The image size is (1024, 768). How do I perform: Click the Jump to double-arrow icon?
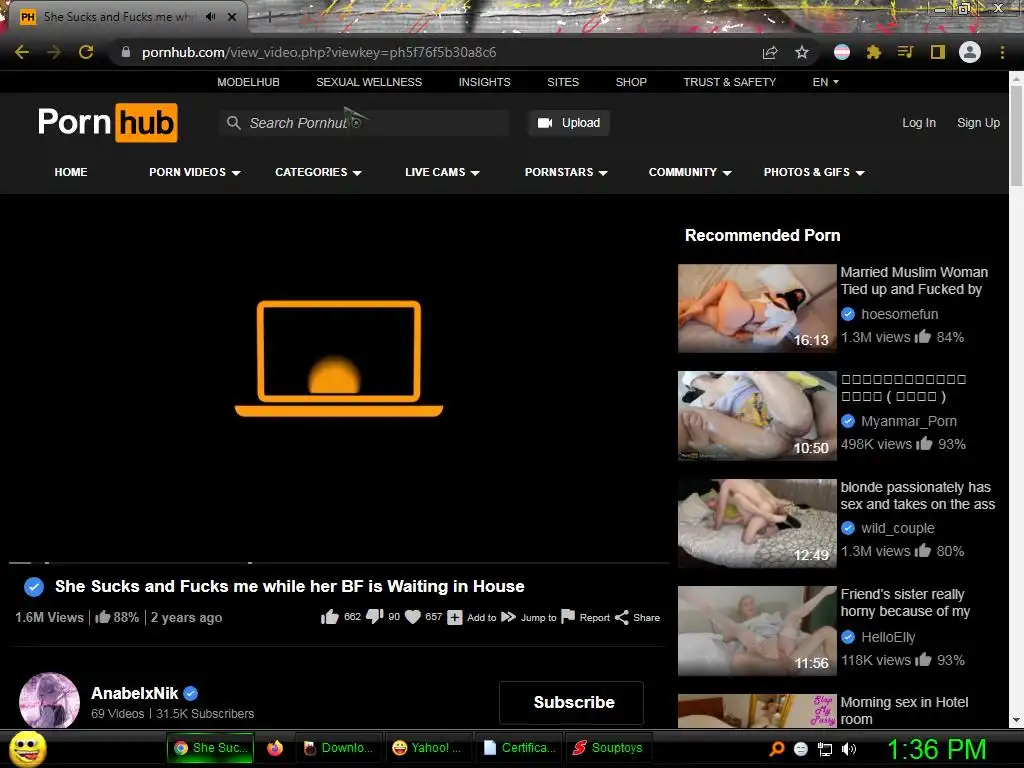pyautogui.click(x=509, y=617)
